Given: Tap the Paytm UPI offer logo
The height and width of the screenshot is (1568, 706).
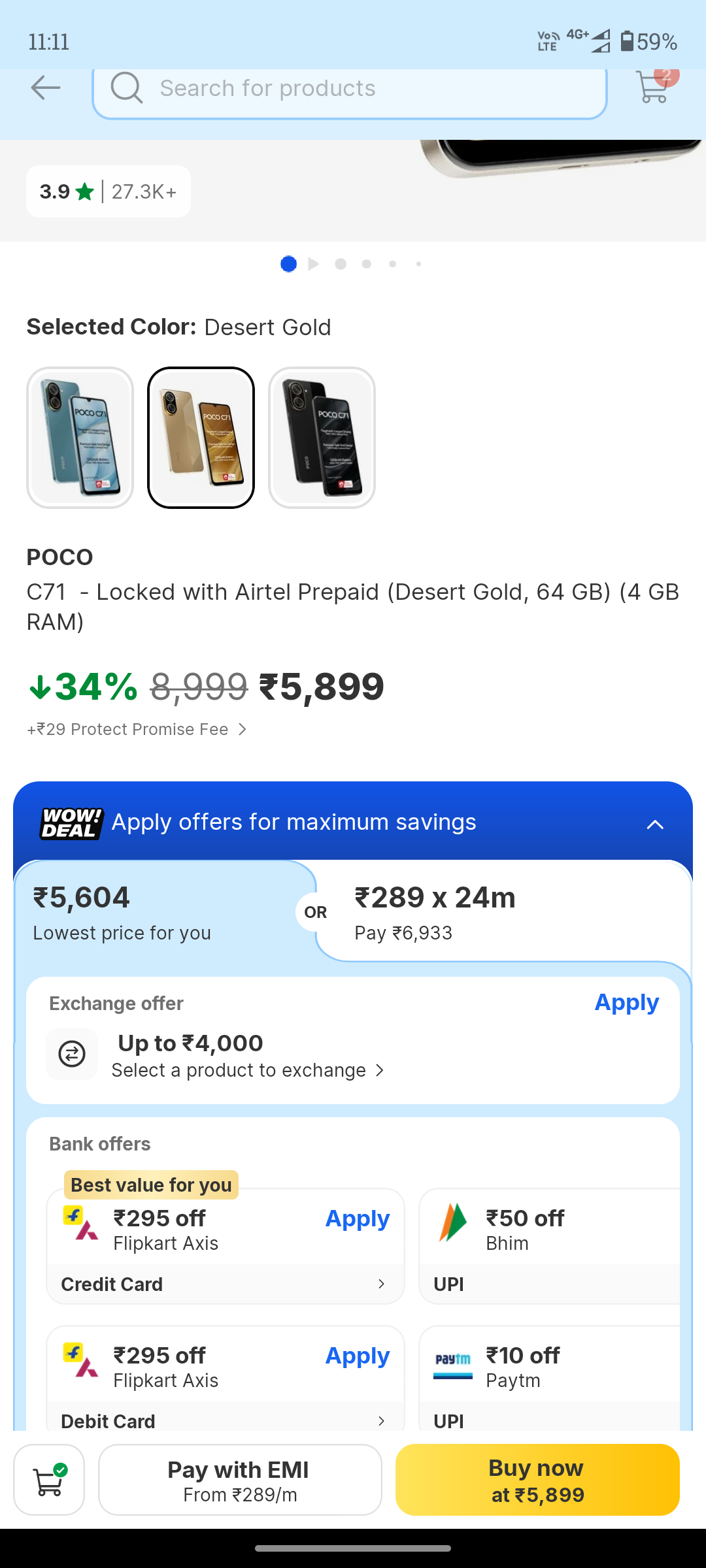Looking at the screenshot, I should click(x=453, y=1362).
